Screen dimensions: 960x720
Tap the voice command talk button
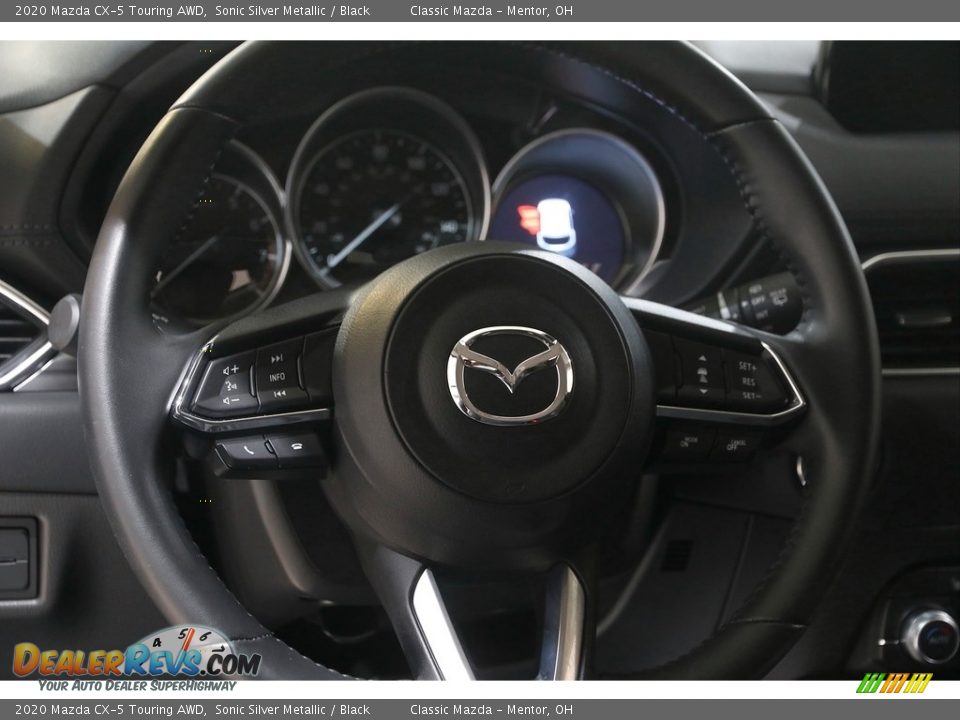(230, 386)
